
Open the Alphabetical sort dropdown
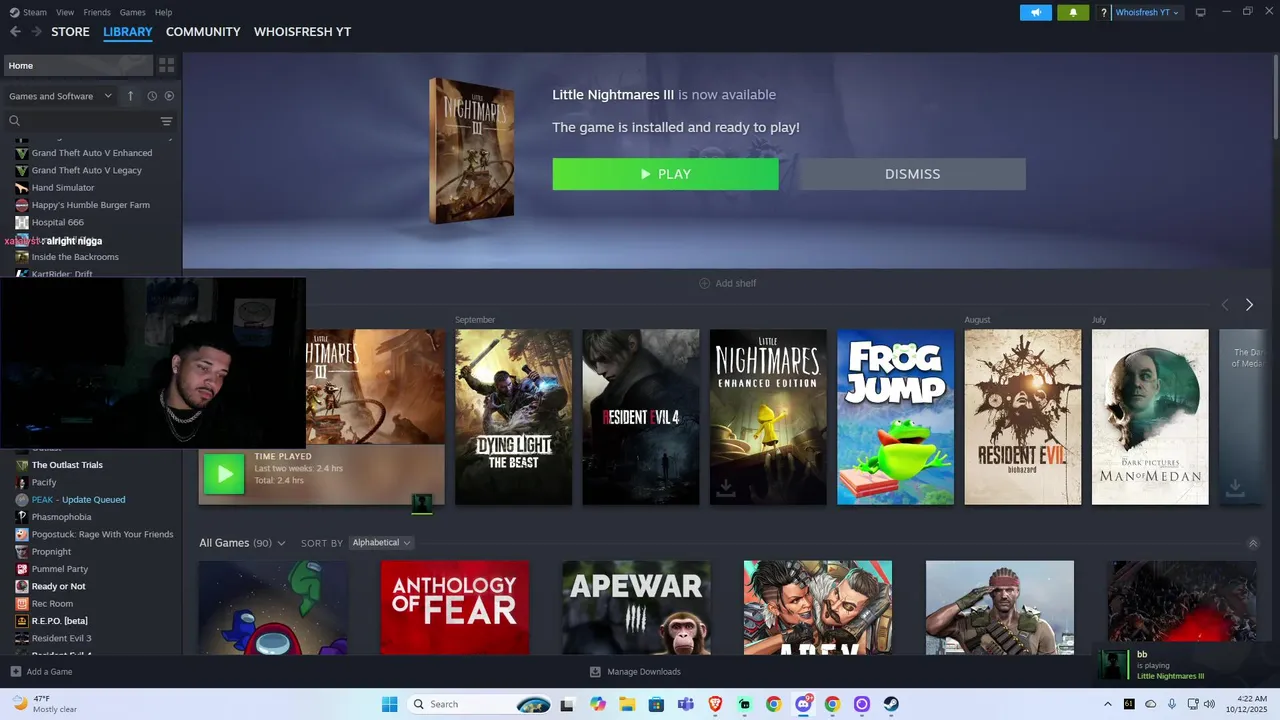(x=382, y=543)
